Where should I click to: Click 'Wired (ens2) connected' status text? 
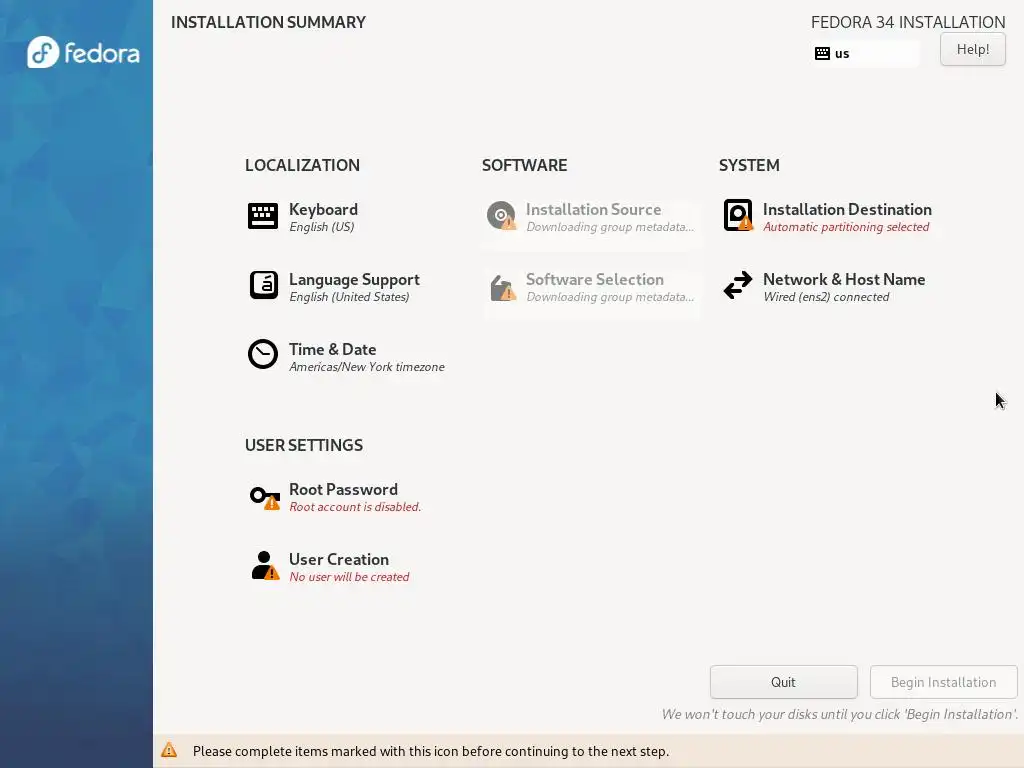826,297
